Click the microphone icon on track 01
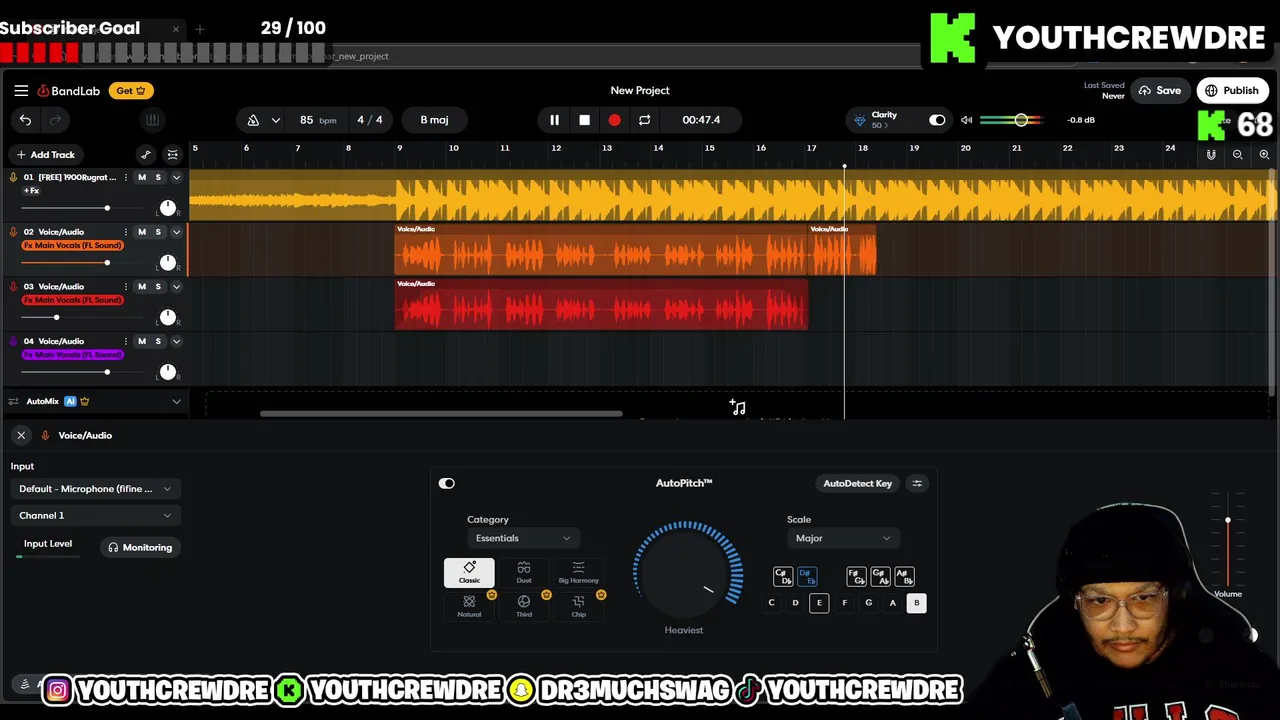Image resolution: width=1280 pixels, height=720 pixels. [13, 177]
